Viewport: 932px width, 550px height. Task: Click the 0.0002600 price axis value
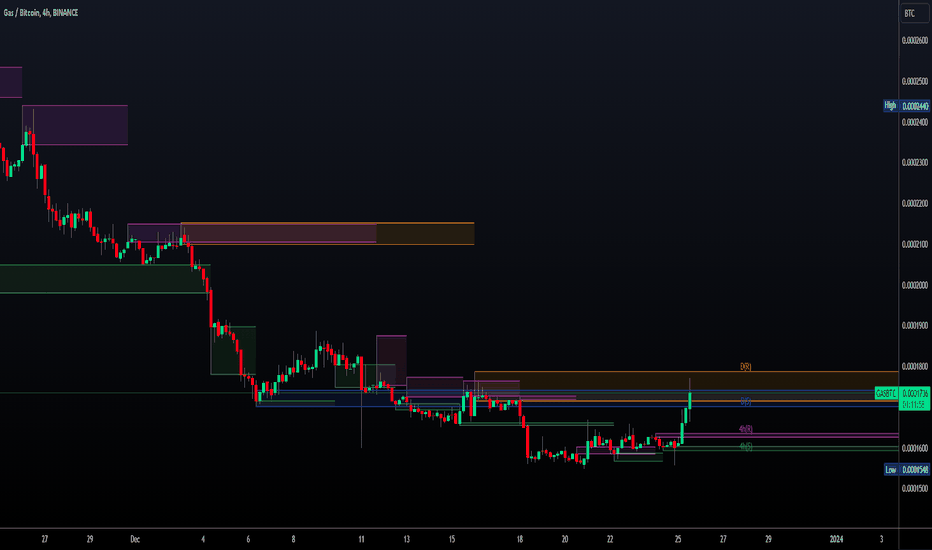click(915, 40)
